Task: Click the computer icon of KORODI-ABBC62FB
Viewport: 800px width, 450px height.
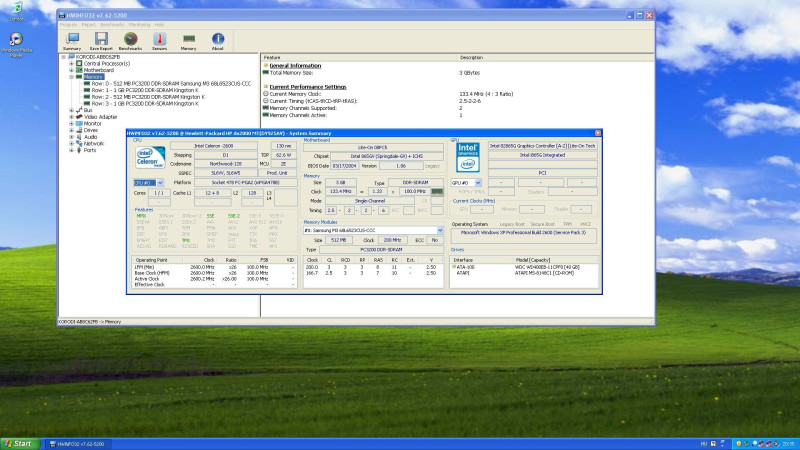Action: point(71,57)
